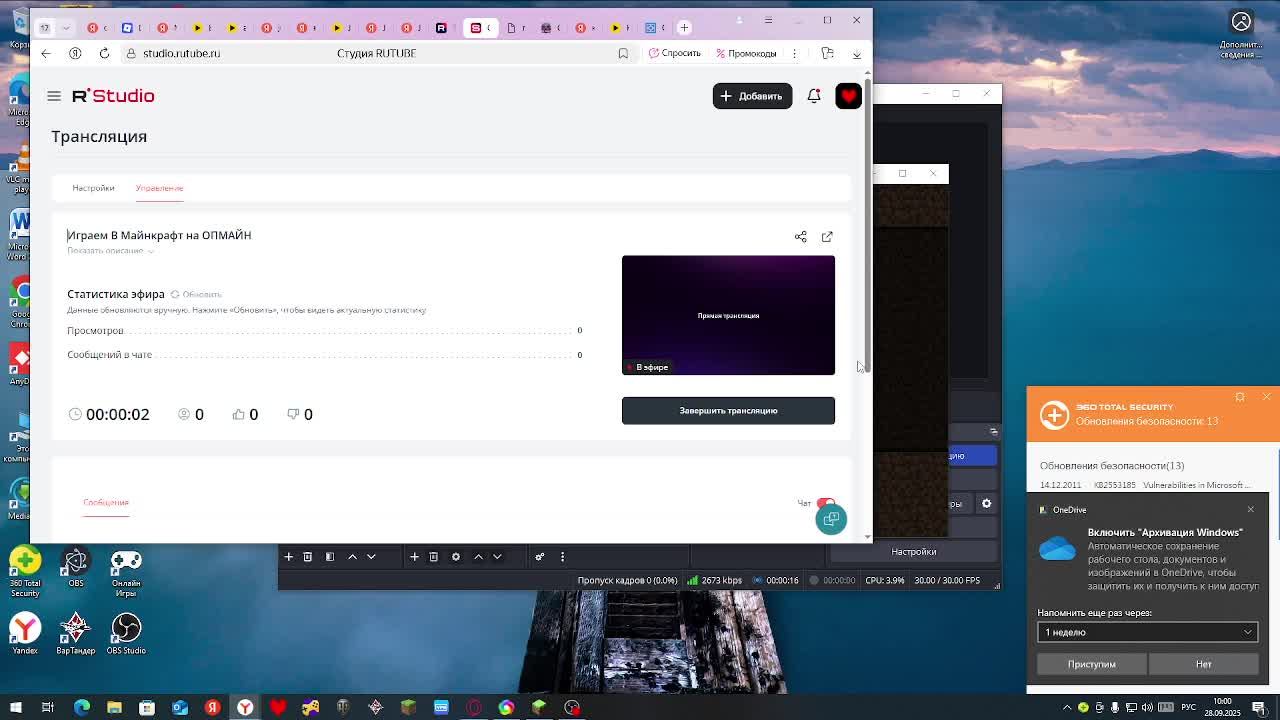Screen dimensions: 1280x720
Task: Open the browser downloads icon
Action: click(856, 53)
